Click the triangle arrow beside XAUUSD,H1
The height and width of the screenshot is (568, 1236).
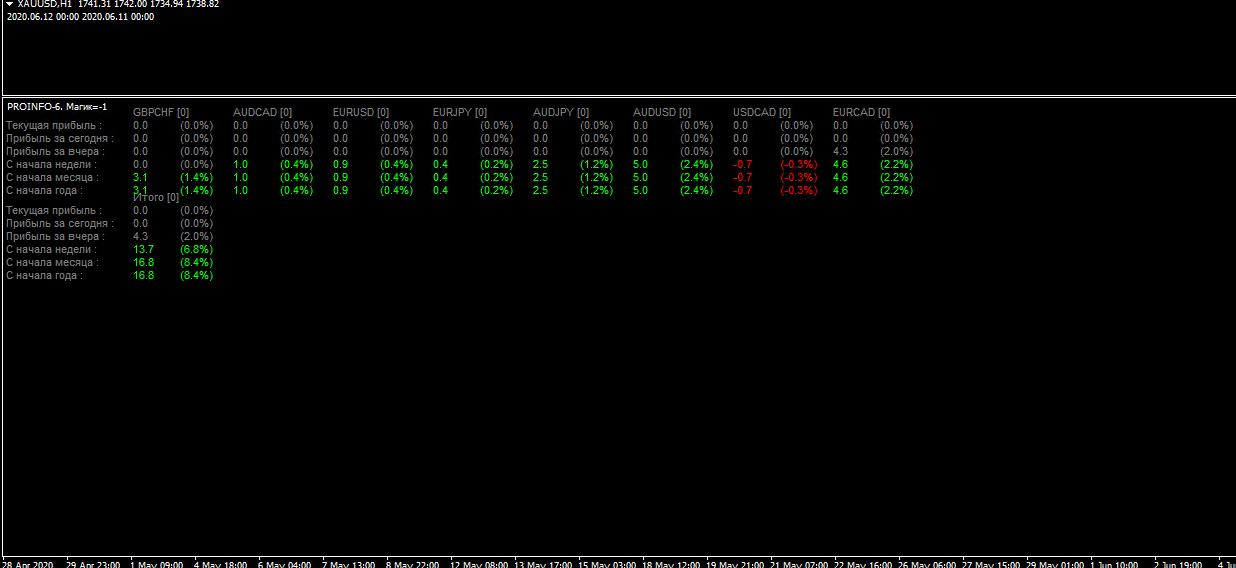9,5
